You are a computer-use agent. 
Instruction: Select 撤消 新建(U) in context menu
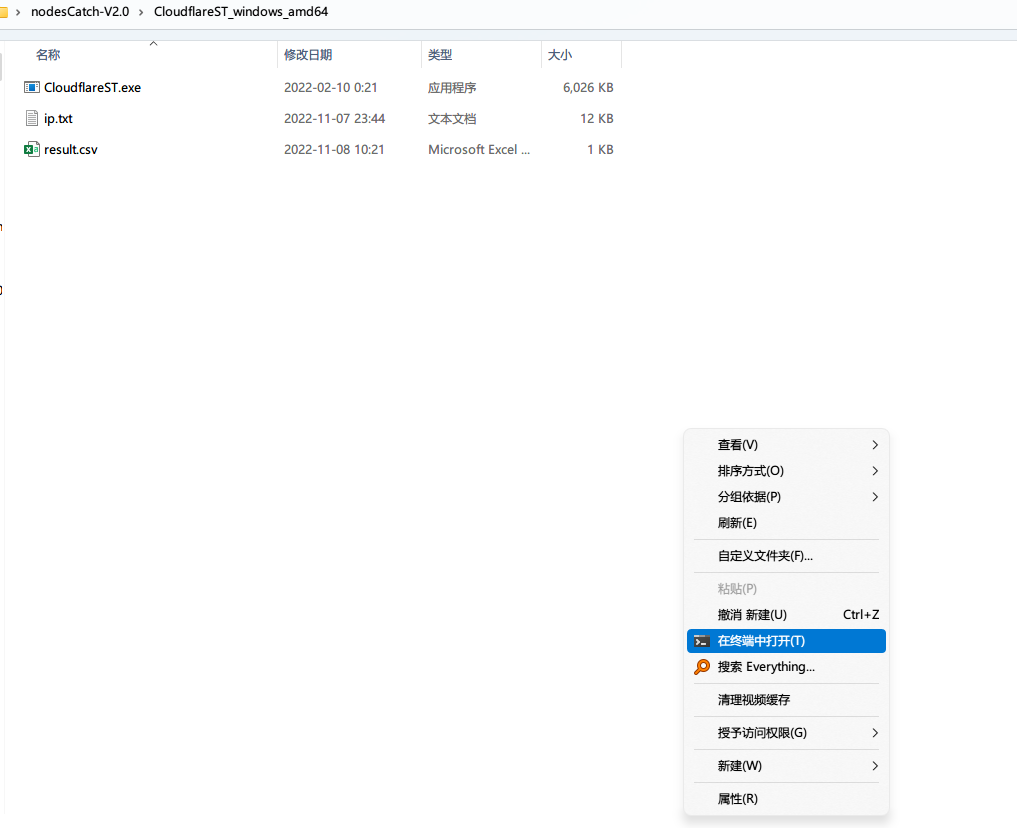pos(752,615)
